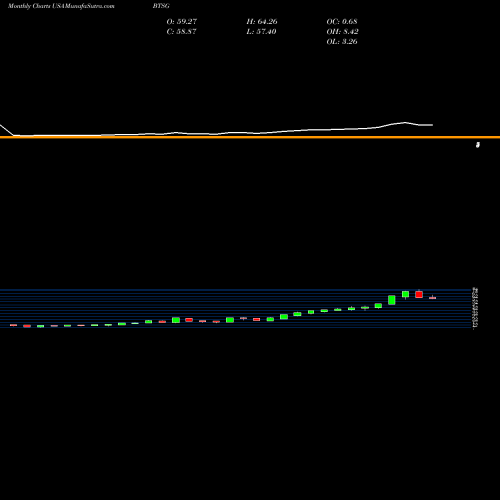Click the large red candlestick near the peak
Screen dimensions: 500x500
click(x=419, y=294)
